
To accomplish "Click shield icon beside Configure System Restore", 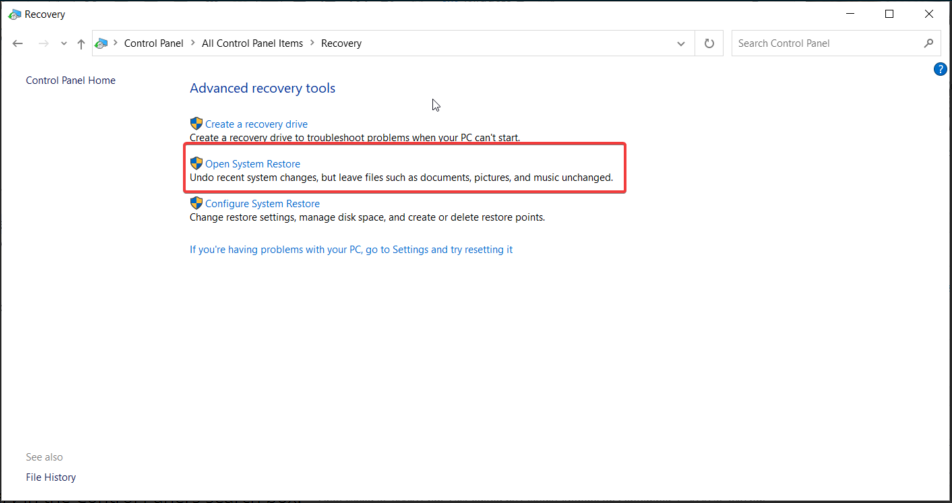I will point(196,203).
